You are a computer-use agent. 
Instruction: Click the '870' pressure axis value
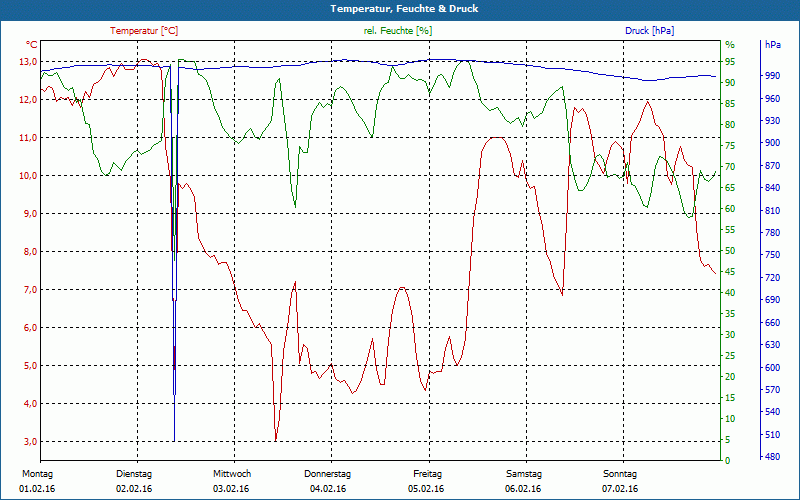772,166
